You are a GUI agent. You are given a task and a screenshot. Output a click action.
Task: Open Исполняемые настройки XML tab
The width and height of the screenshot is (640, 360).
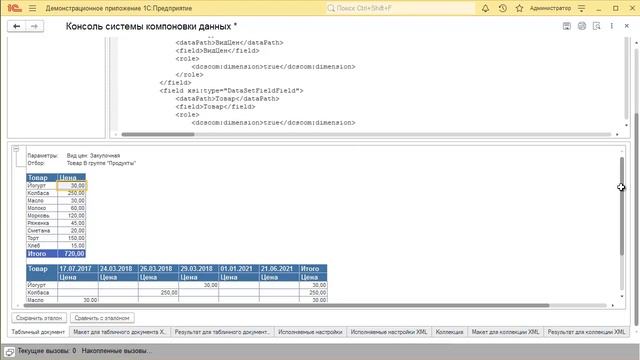pyautogui.click(x=389, y=332)
